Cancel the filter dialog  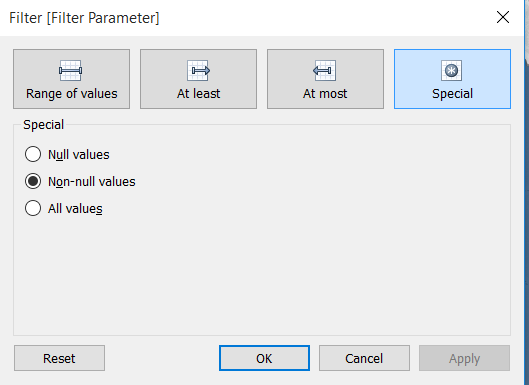(x=364, y=358)
